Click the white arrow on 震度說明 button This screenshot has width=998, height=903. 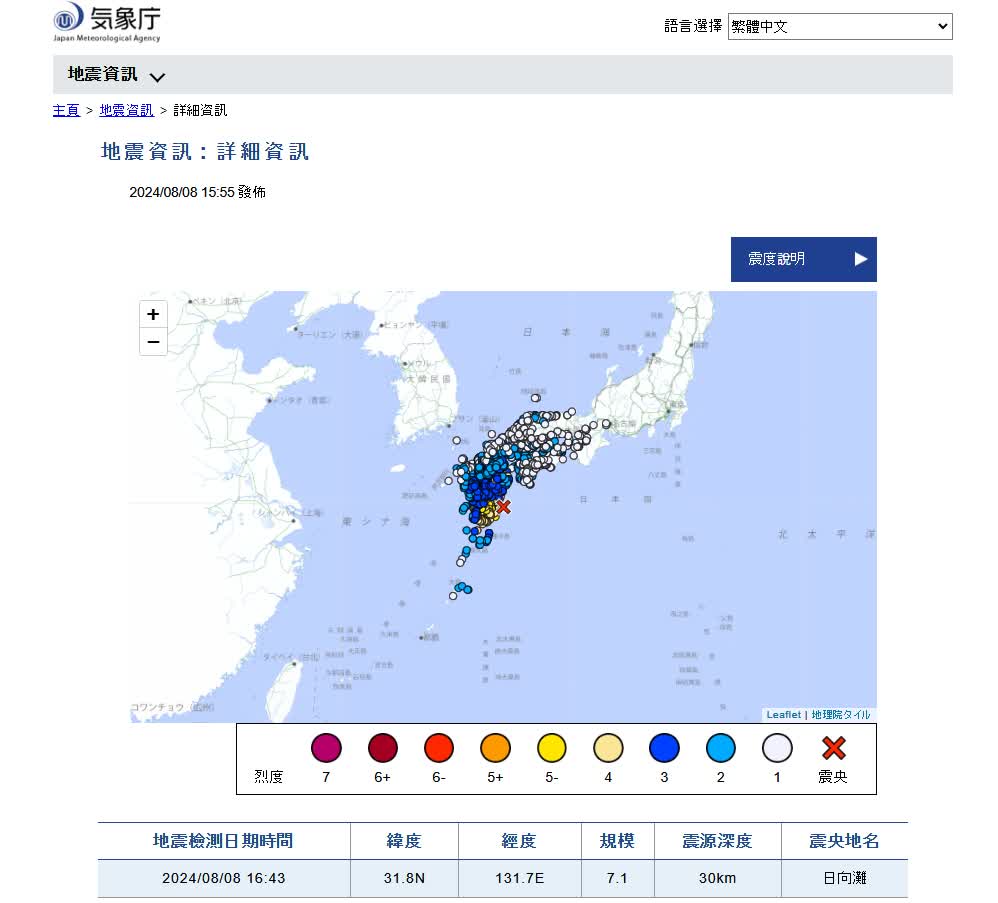coord(860,259)
